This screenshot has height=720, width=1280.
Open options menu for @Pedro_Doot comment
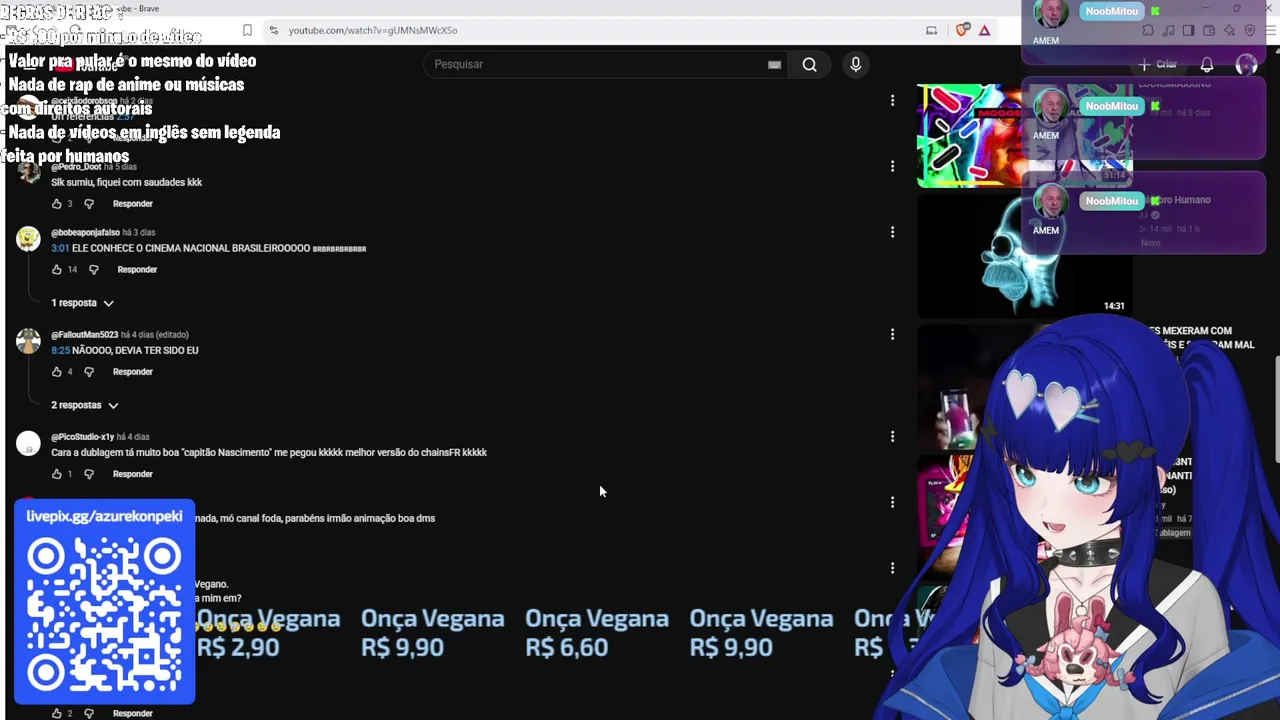892,166
